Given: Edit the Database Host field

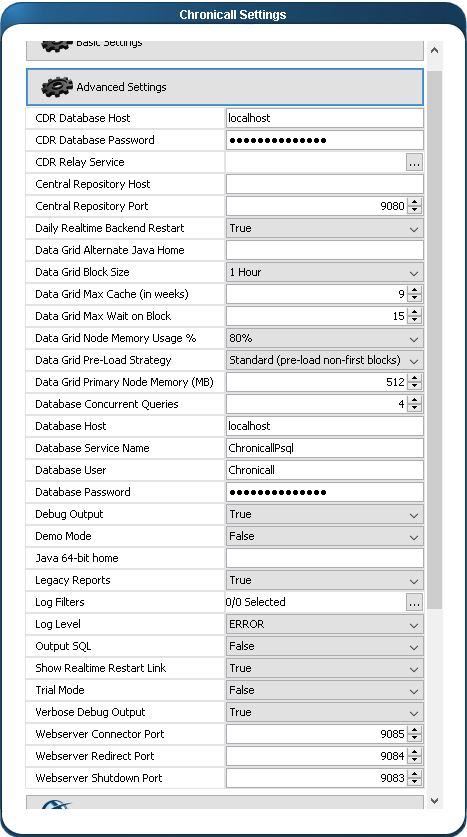Looking at the screenshot, I should click(324, 426).
